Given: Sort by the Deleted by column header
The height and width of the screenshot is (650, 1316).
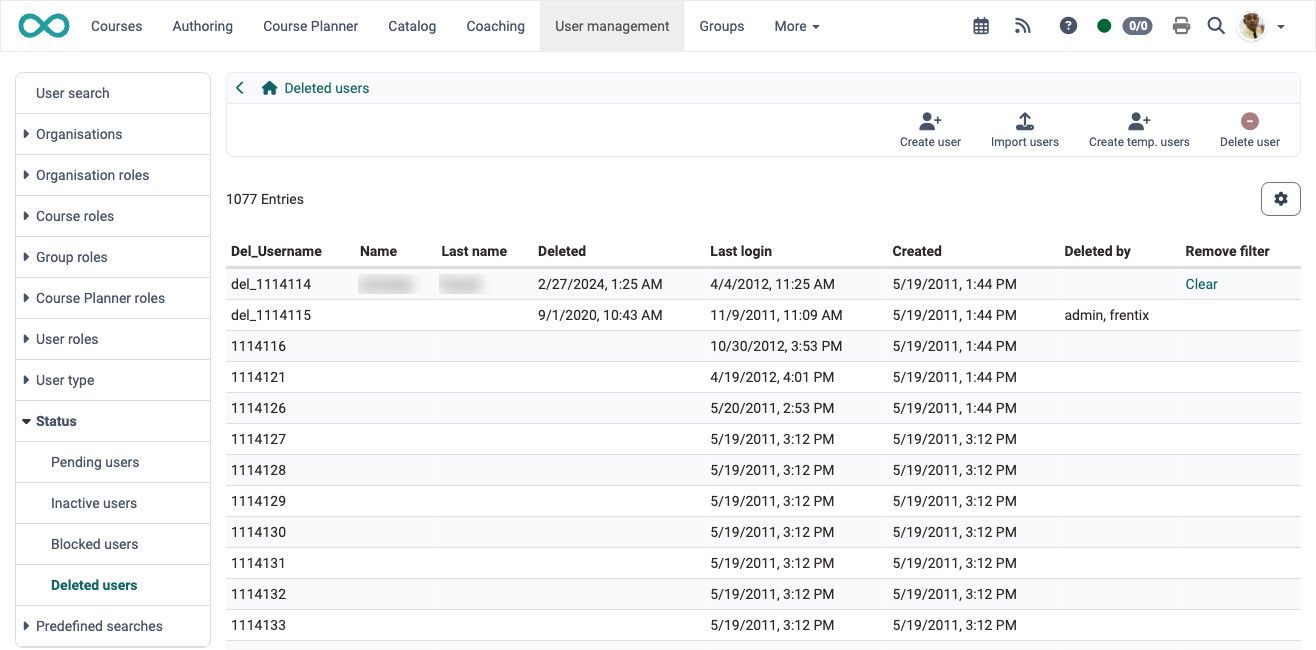Looking at the screenshot, I should (x=1097, y=251).
